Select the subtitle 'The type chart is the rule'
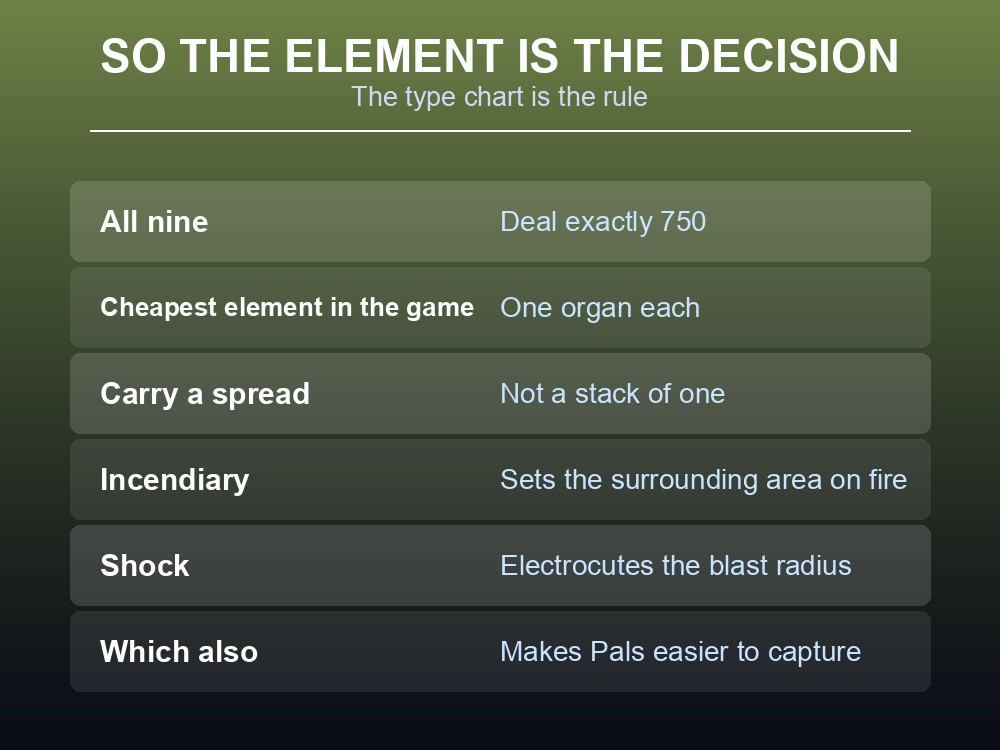The image size is (1000, 750). (x=499, y=97)
